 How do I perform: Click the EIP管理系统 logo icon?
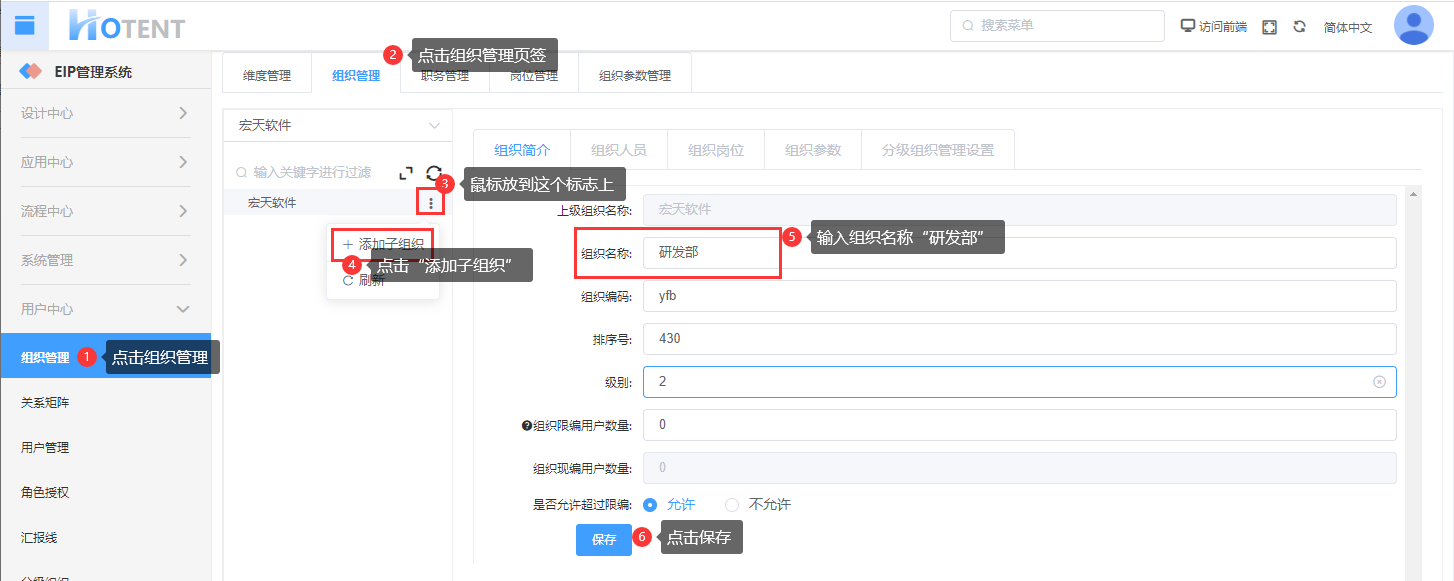31,72
